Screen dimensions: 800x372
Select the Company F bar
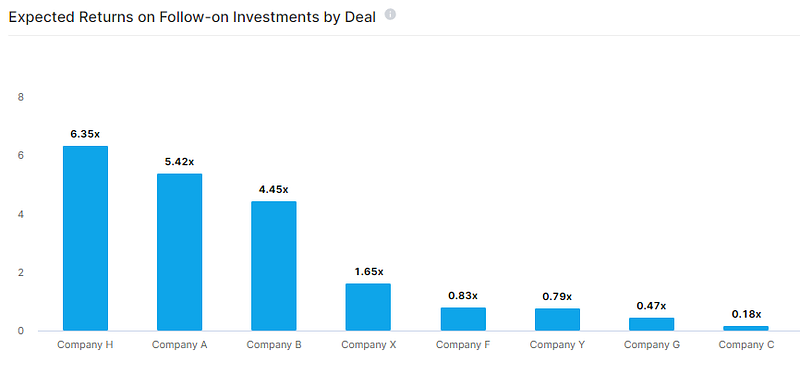pyautogui.click(x=463, y=319)
